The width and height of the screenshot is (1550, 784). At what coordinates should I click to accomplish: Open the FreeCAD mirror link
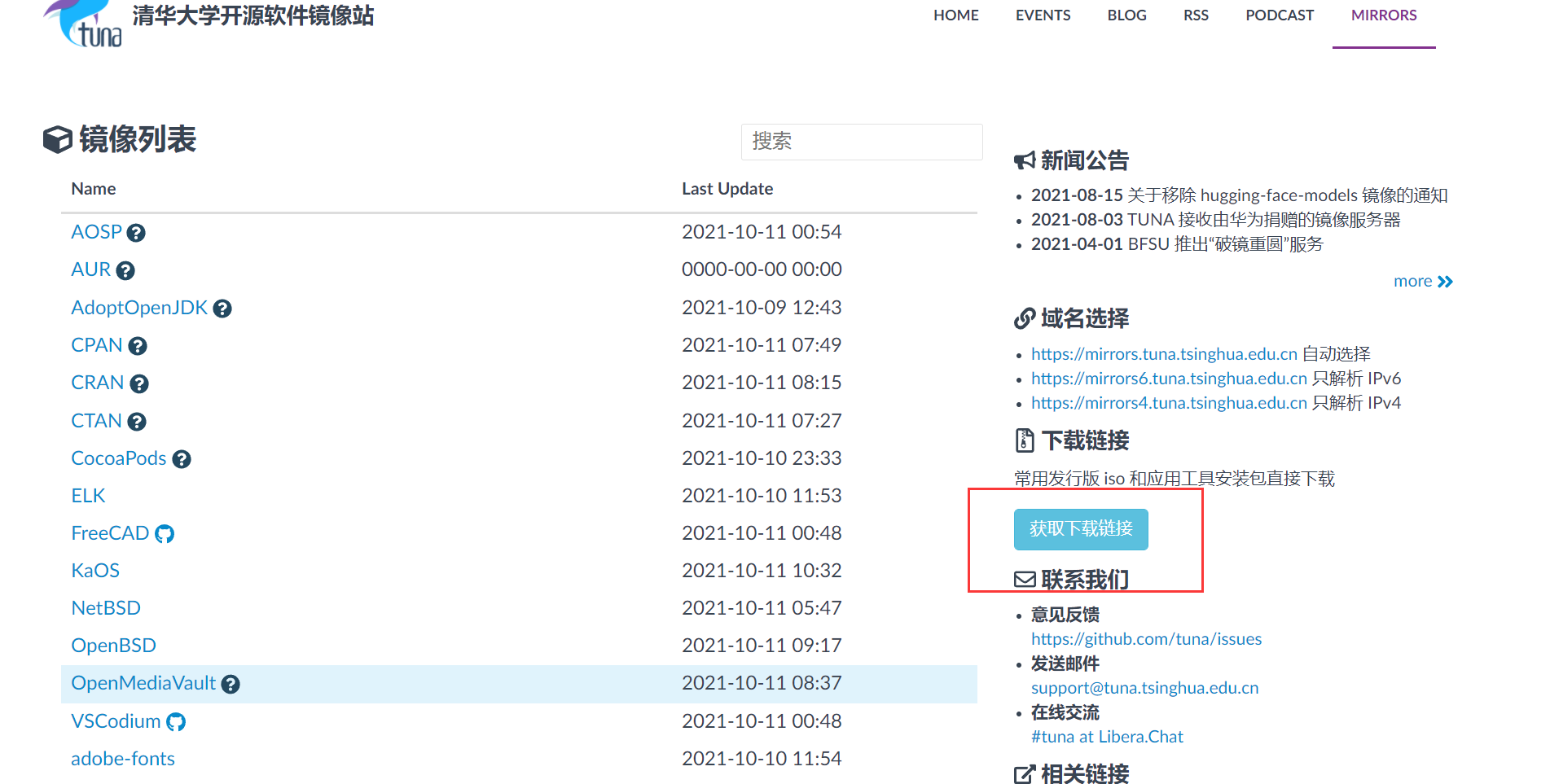click(110, 533)
